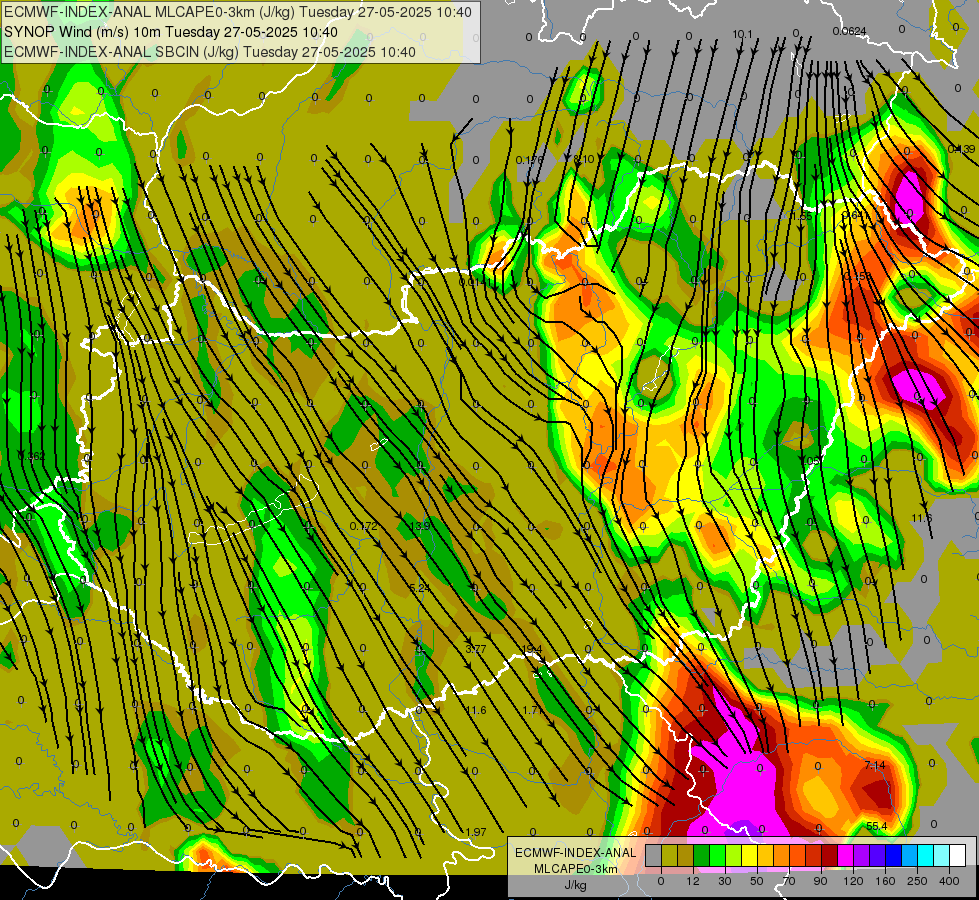Screen dimensions: 979x900
Task: Select the pure blue legend color swatch
Action: coord(893,855)
